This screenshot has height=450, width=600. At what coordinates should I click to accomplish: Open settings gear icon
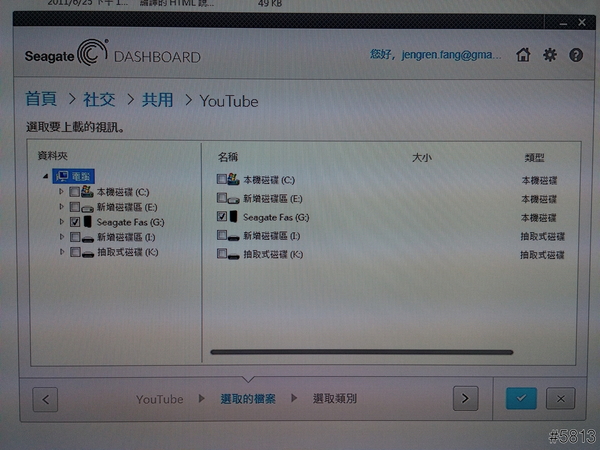pos(550,55)
